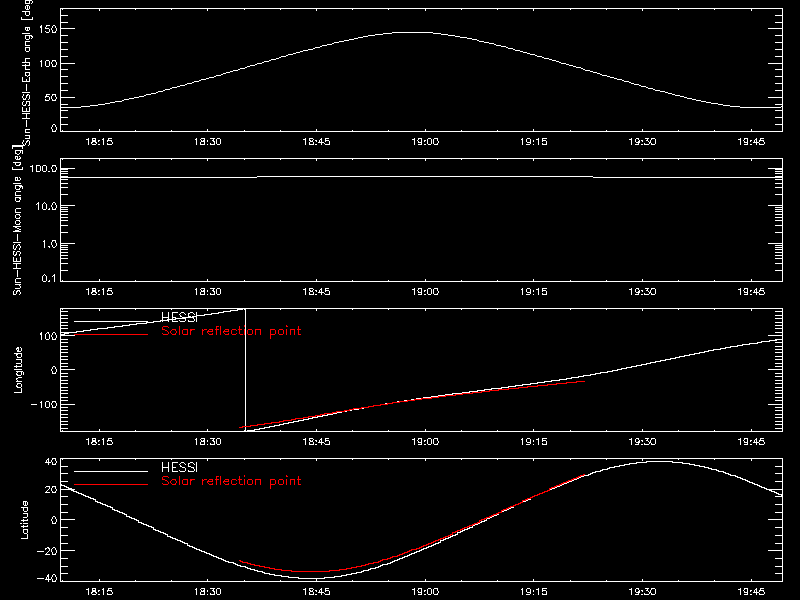The height and width of the screenshot is (600, 800).
Task: Click 19:30 time label under Moon angle plot
Action: point(642,292)
